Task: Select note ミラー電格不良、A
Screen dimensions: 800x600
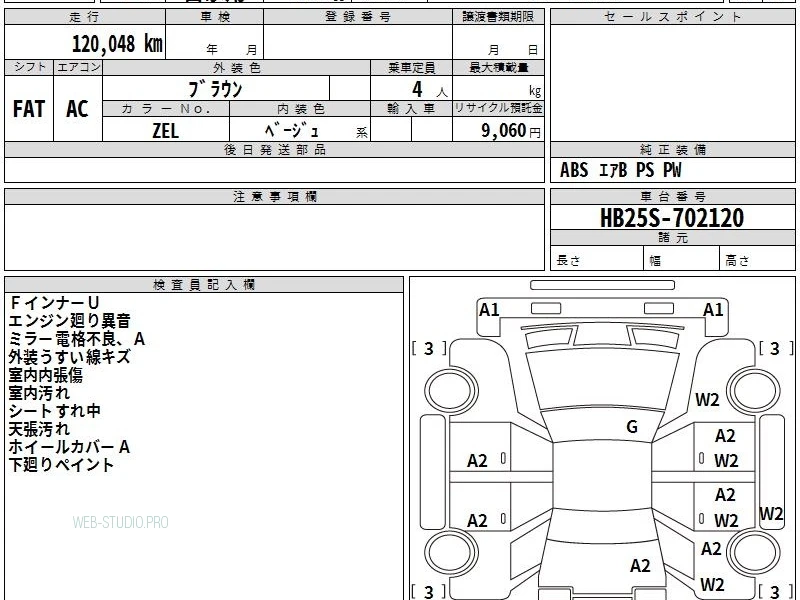Action: point(77,339)
